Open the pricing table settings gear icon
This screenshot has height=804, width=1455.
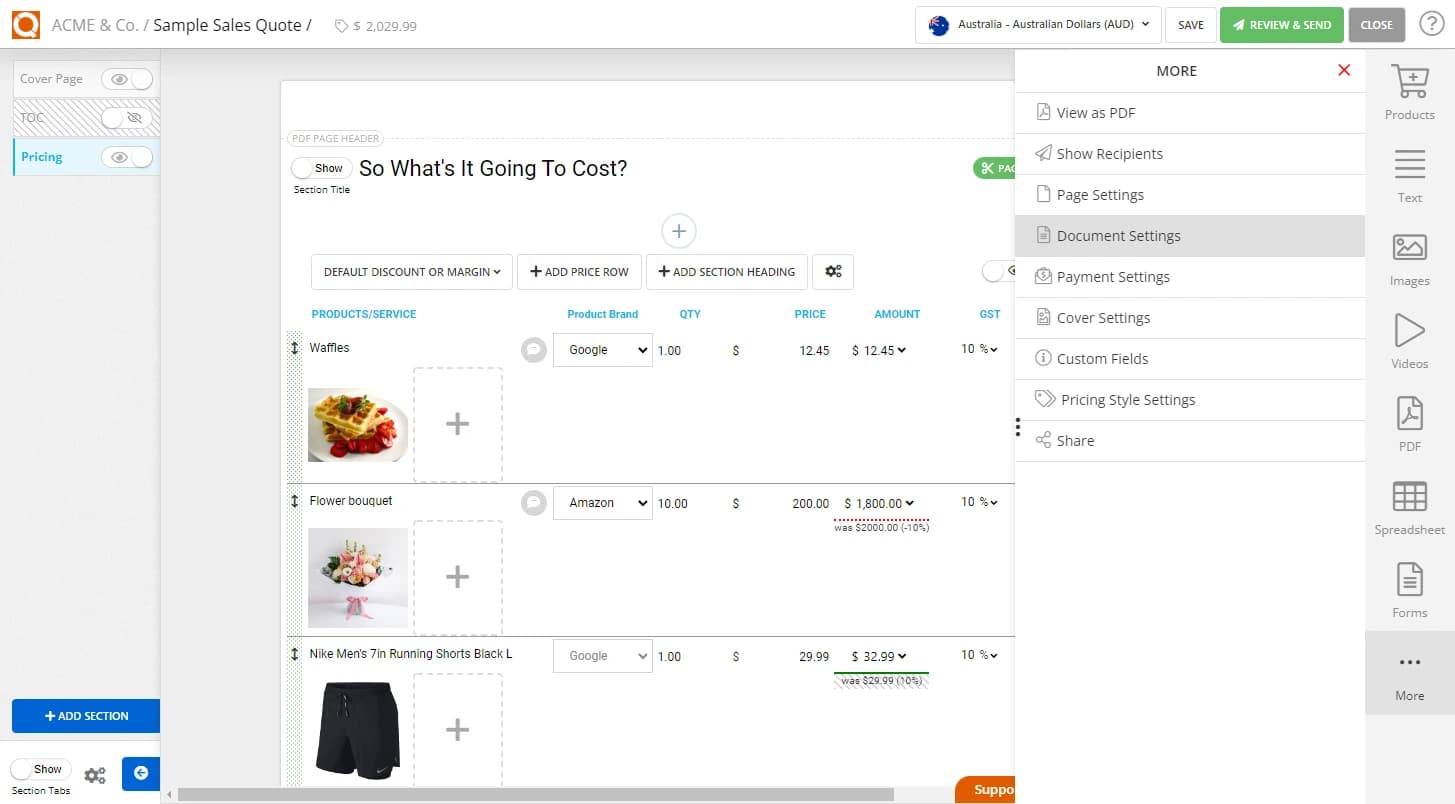coord(833,271)
